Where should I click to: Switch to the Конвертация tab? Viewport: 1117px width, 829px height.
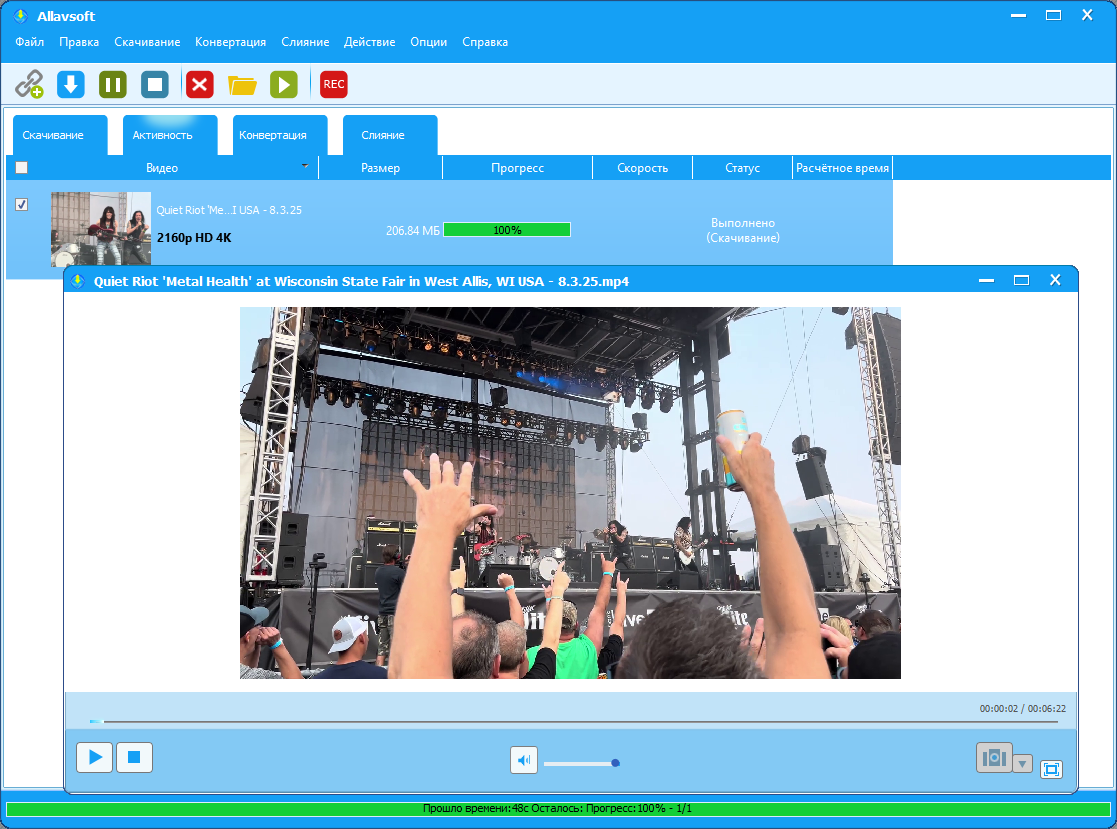click(x=280, y=135)
